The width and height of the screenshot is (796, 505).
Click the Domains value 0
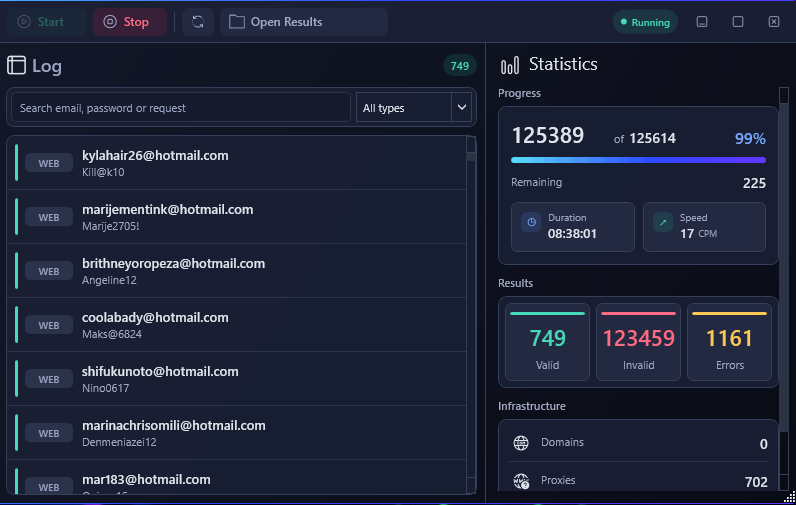click(x=763, y=444)
